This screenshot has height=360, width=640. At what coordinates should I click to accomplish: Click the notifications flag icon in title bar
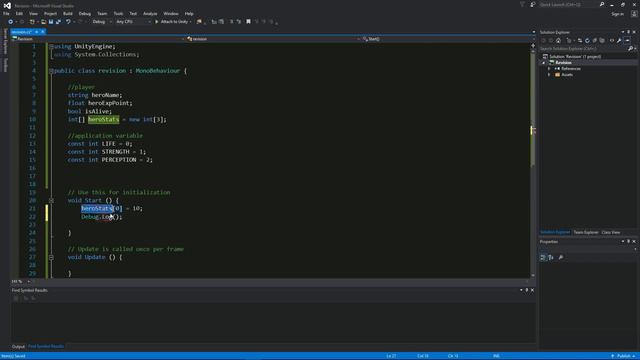522,4
